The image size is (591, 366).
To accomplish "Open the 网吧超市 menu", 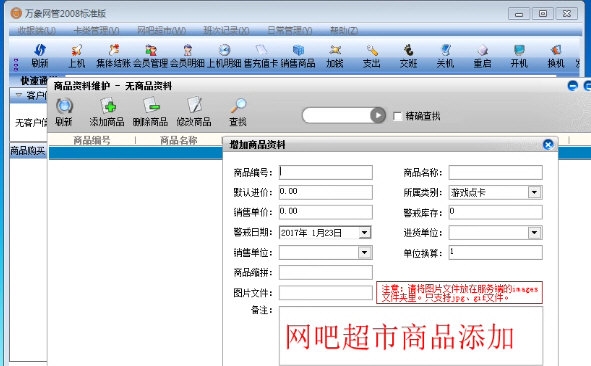I will (161, 31).
